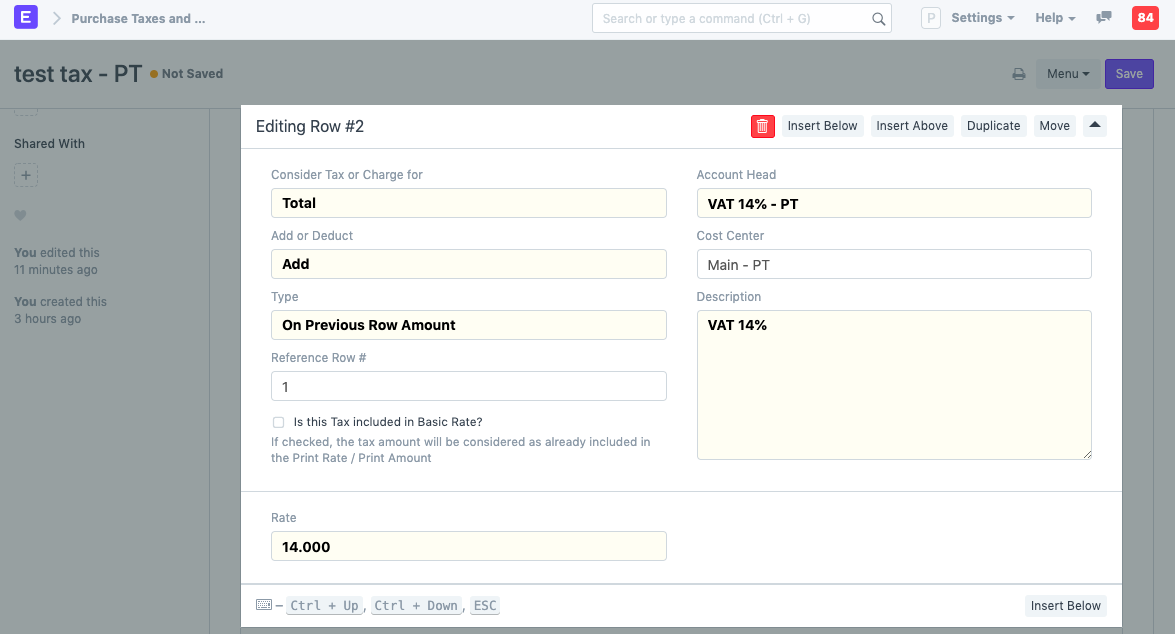The height and width of the screenshot is (634, 1175).
Task: Click the Duplicate row button
Action: [x=993, y=126]
